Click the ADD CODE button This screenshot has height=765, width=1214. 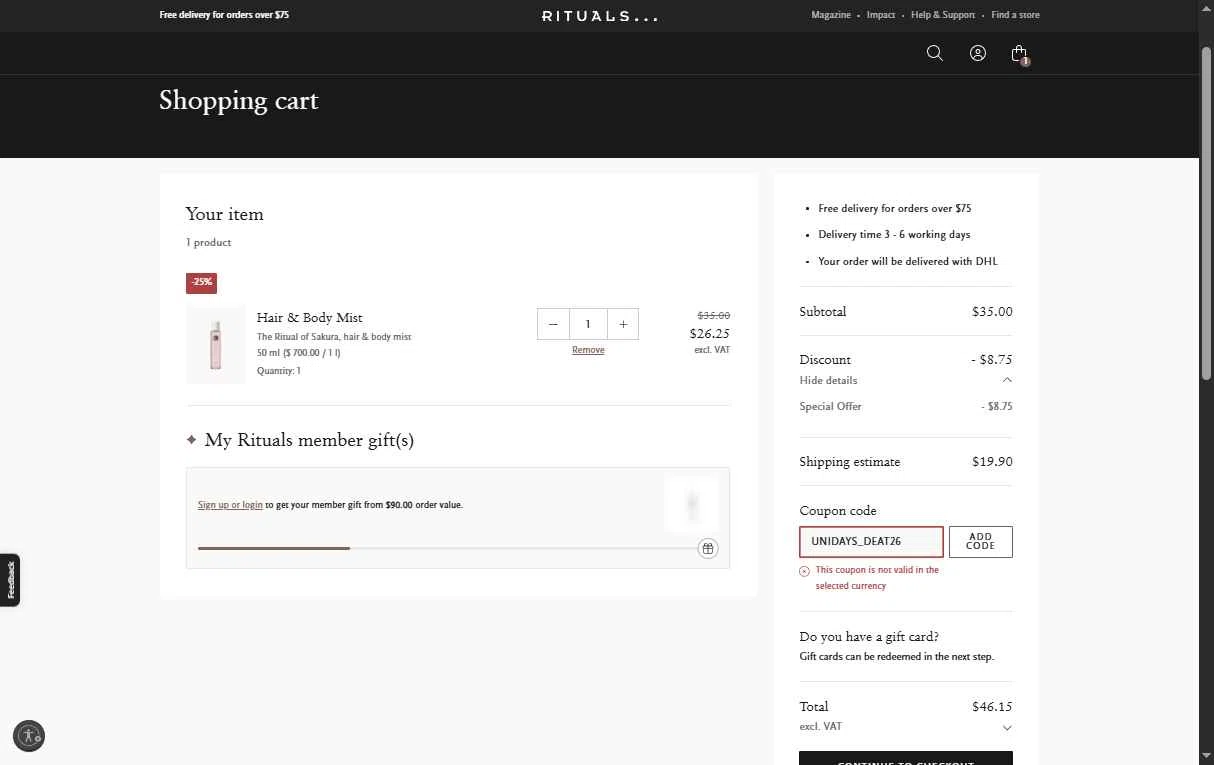(980, 542)
